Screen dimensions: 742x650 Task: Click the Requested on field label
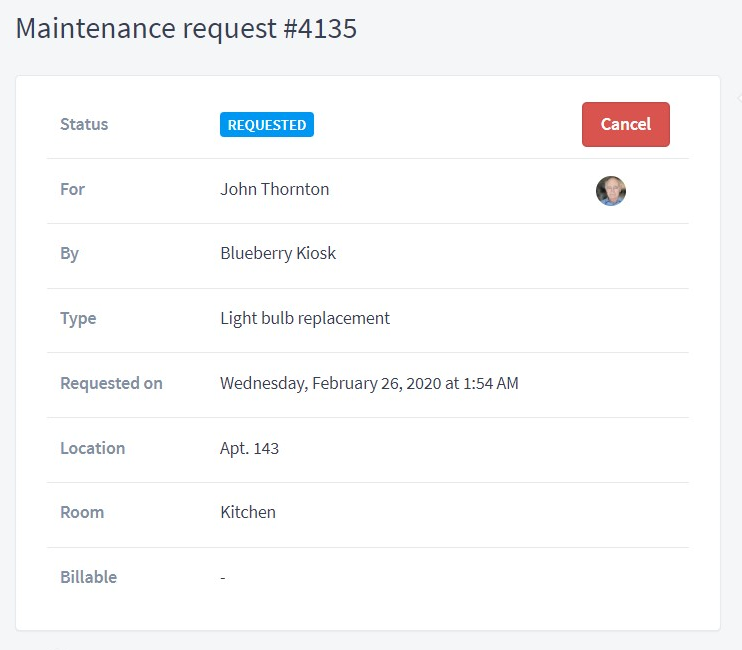tap(111, 384)
